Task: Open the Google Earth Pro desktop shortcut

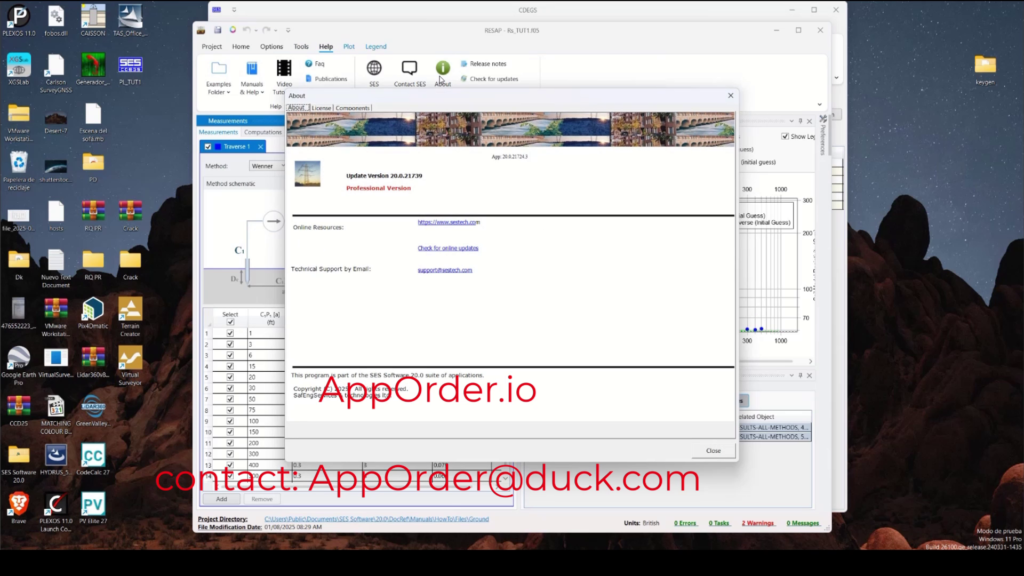Action: (19, 366)
